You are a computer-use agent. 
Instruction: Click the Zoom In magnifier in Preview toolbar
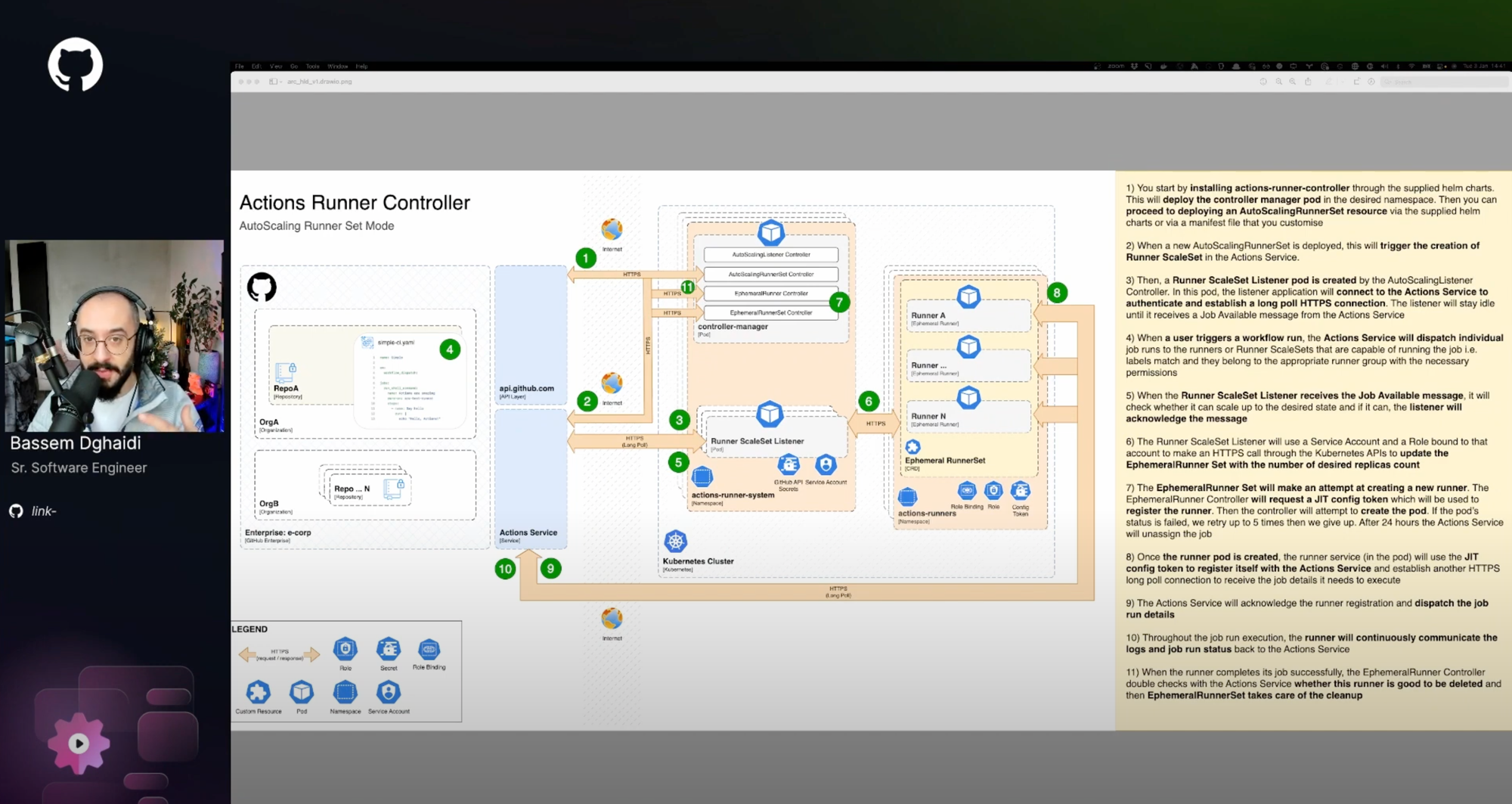click(x=1293, y=82)
